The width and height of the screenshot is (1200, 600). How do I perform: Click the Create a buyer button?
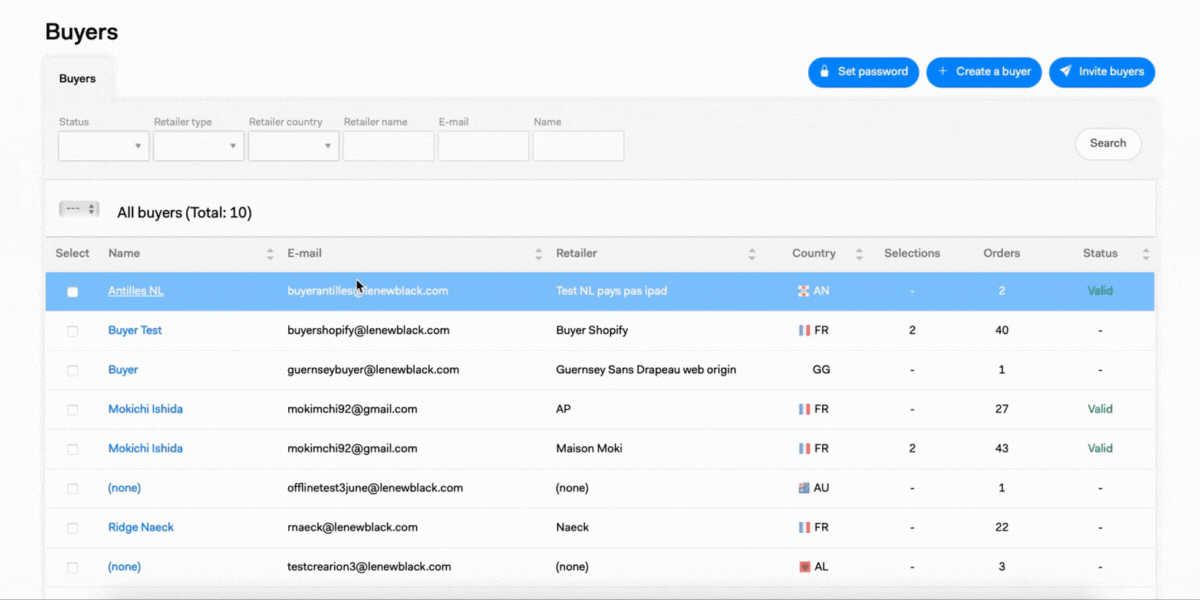point(984,72)
